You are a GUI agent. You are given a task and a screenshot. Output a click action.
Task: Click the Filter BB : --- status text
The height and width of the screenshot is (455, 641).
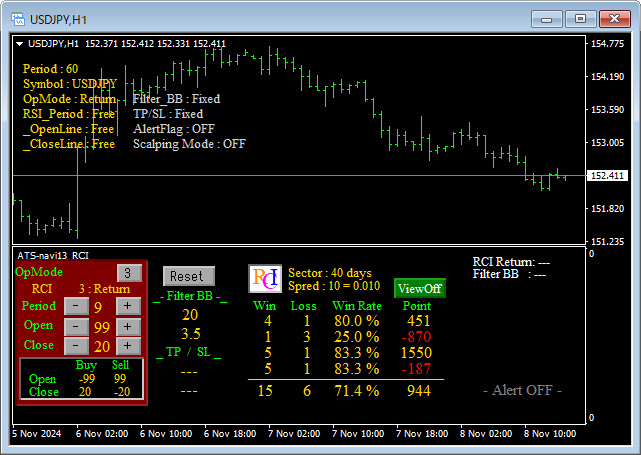pos(509,274)
